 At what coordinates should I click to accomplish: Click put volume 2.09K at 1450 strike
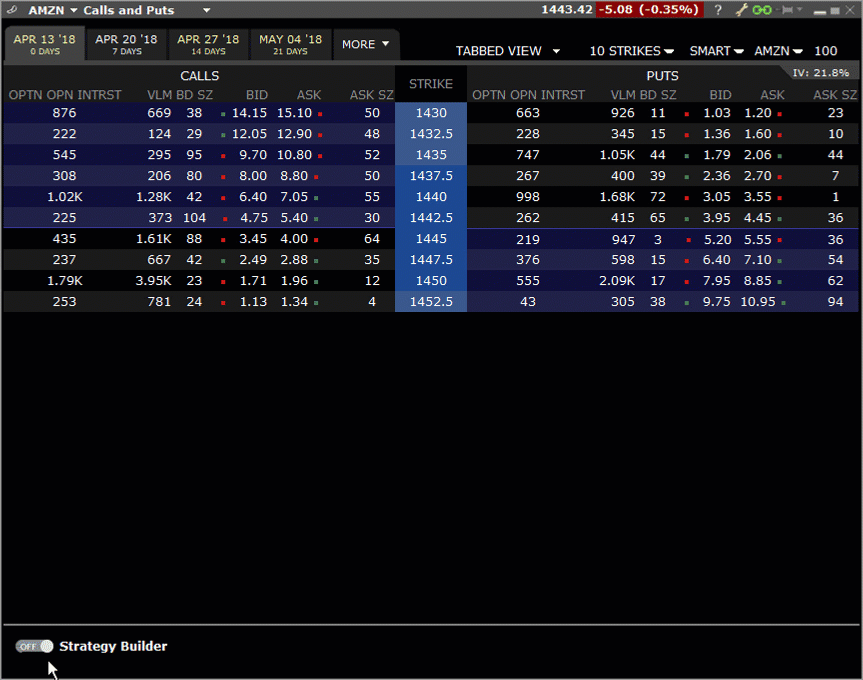click(617, 281)
